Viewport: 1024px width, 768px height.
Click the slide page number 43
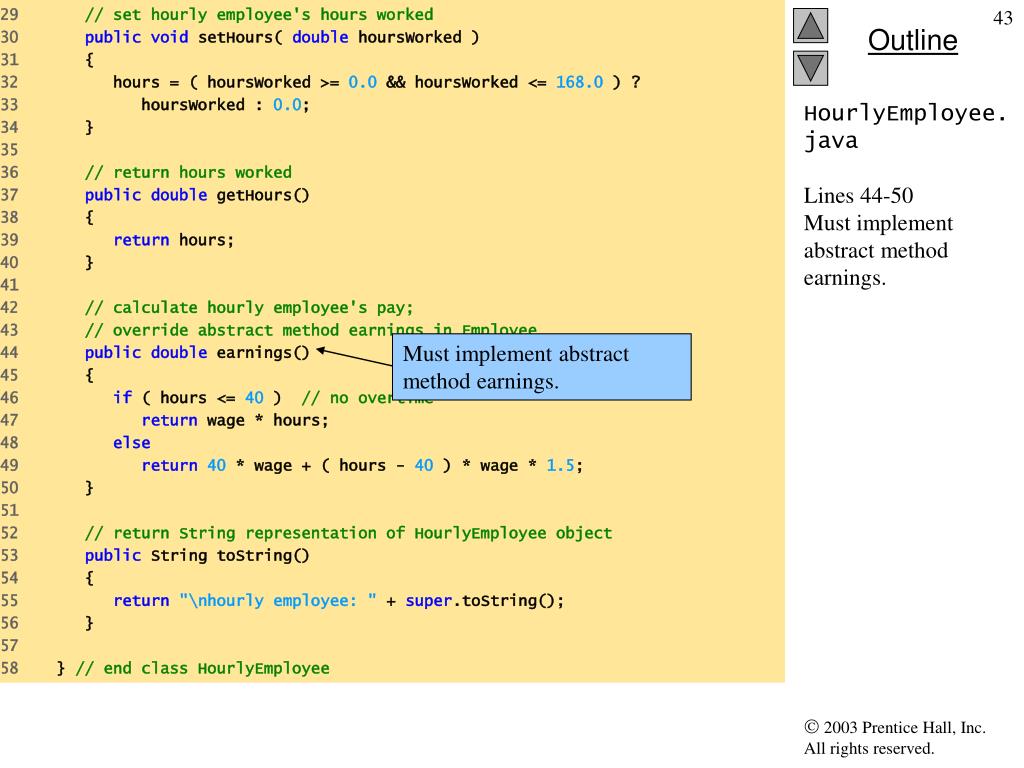(x=1003, y=19)
